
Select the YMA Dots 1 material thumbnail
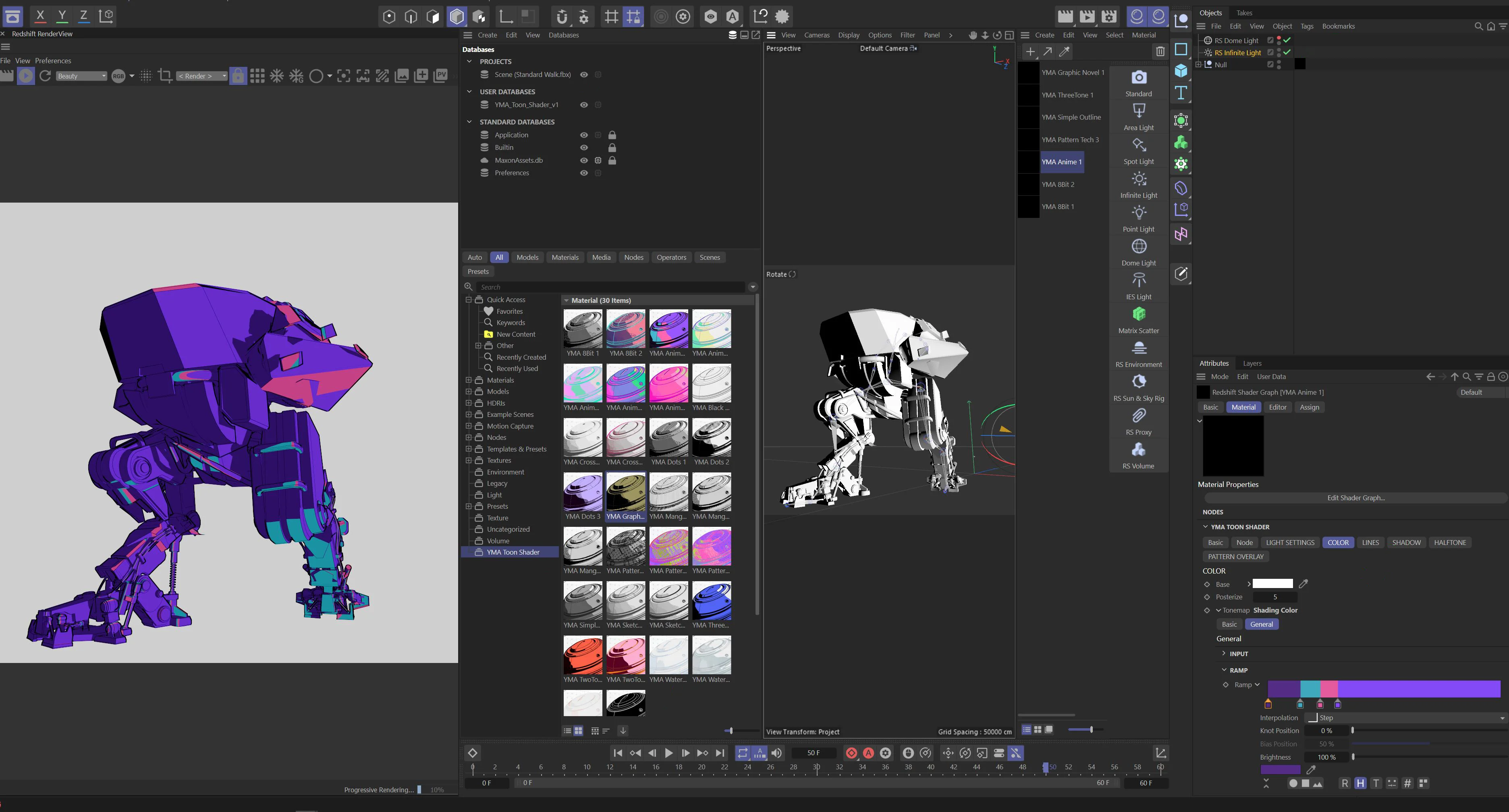tap(668, 438)
